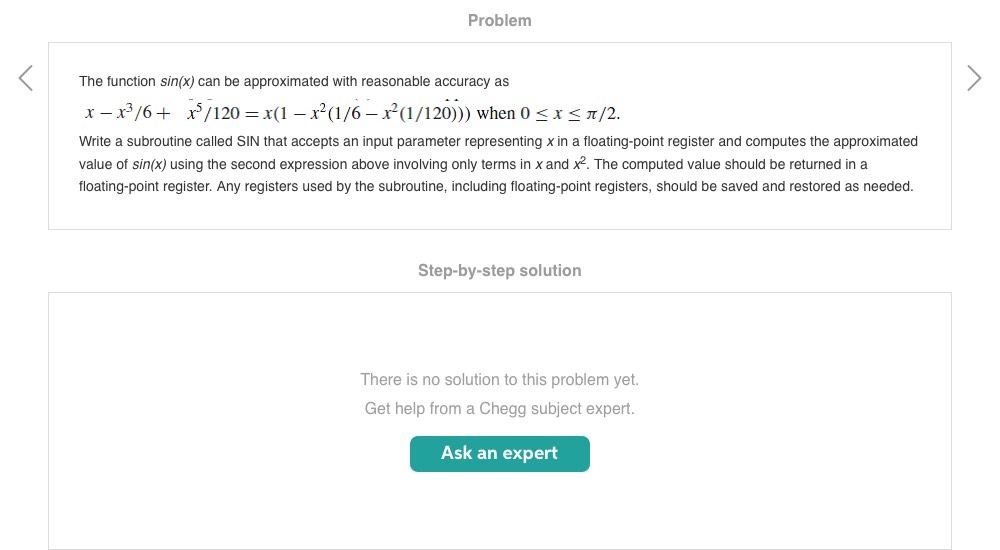Click the italic 'sin(x)' in first sentence
The height and width of the screenshot is (550, 1000).
[x=177, y=81]
